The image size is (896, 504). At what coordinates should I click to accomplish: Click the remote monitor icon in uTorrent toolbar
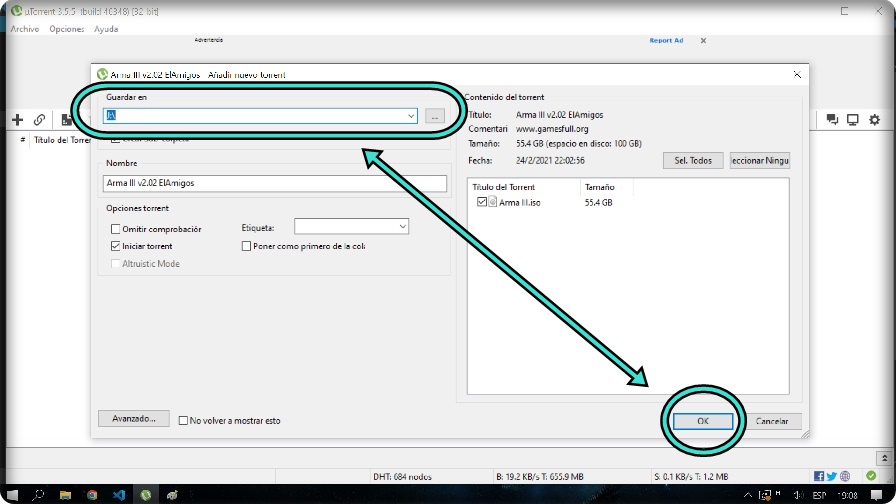(853, 119)
